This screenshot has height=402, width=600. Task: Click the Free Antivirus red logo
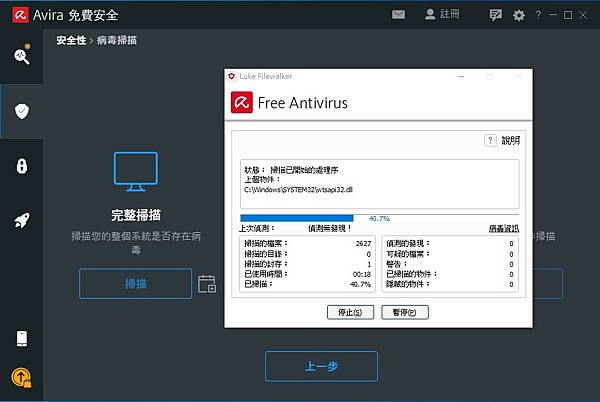click(242, 103)
